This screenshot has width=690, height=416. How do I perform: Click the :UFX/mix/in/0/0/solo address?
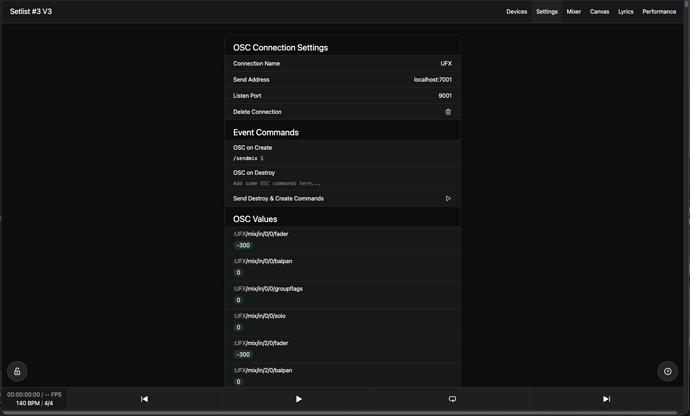coord(259,316)
